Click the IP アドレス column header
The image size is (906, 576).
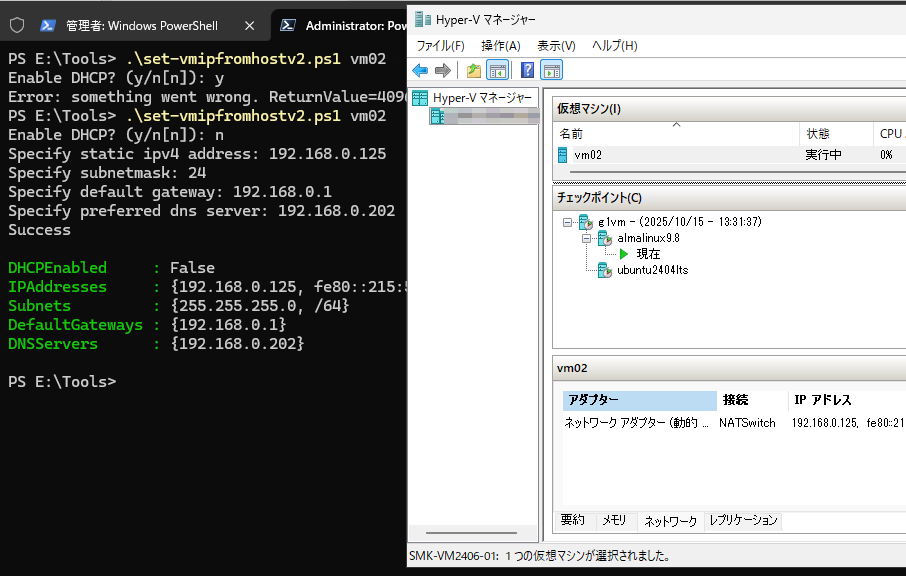(x=847, y=400)
